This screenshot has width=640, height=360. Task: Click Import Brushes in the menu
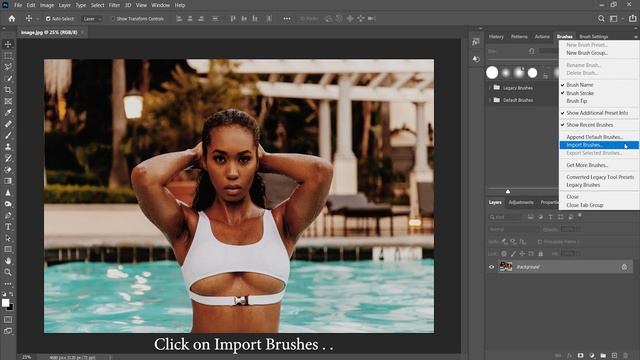pyautogui.click(x=599, y=145)
